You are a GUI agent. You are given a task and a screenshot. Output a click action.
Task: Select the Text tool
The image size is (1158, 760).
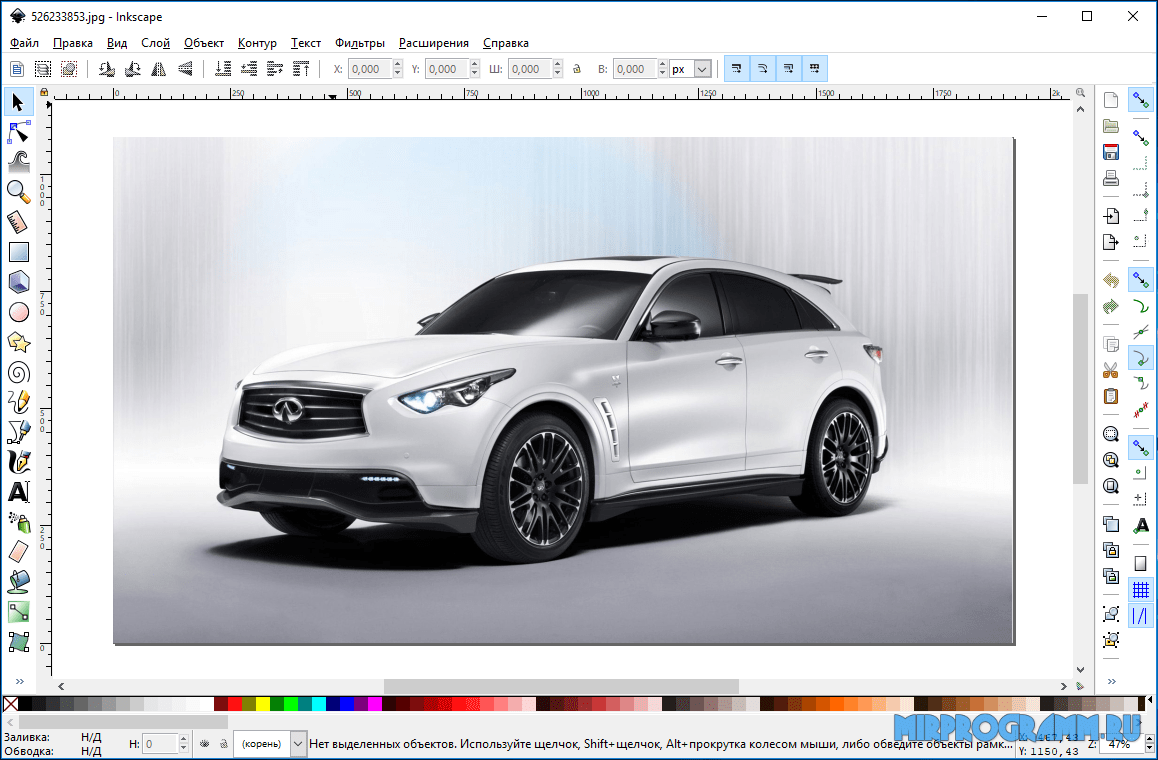tap(18, 492)
